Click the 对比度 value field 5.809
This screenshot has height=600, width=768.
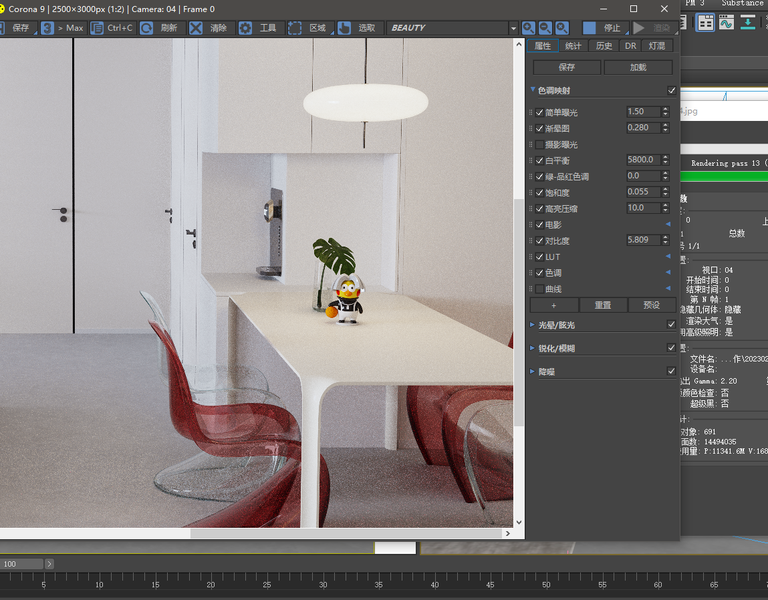click(643, 240)
